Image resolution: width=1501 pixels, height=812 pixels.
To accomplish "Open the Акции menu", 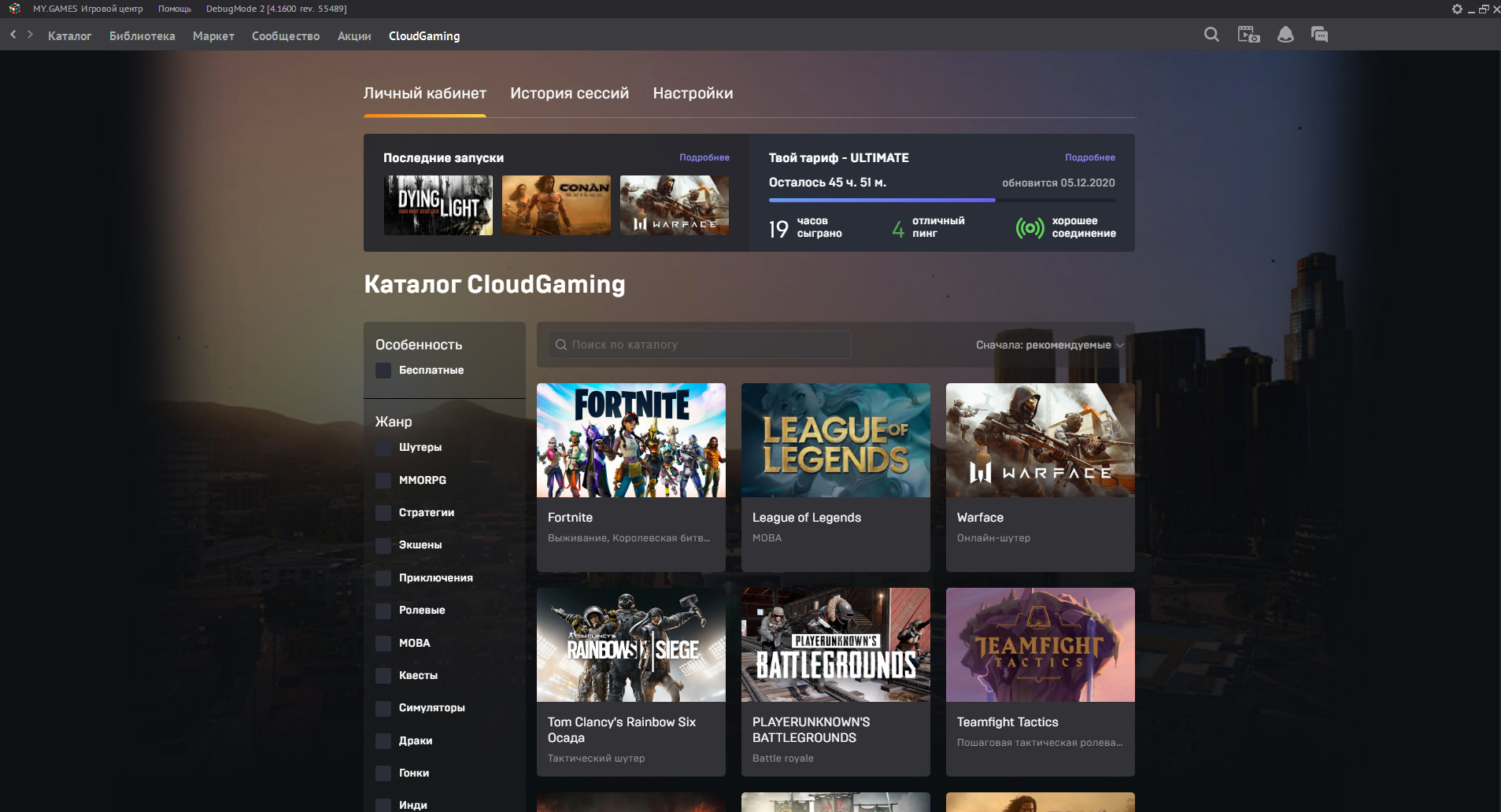I will [x=354, y=35].
